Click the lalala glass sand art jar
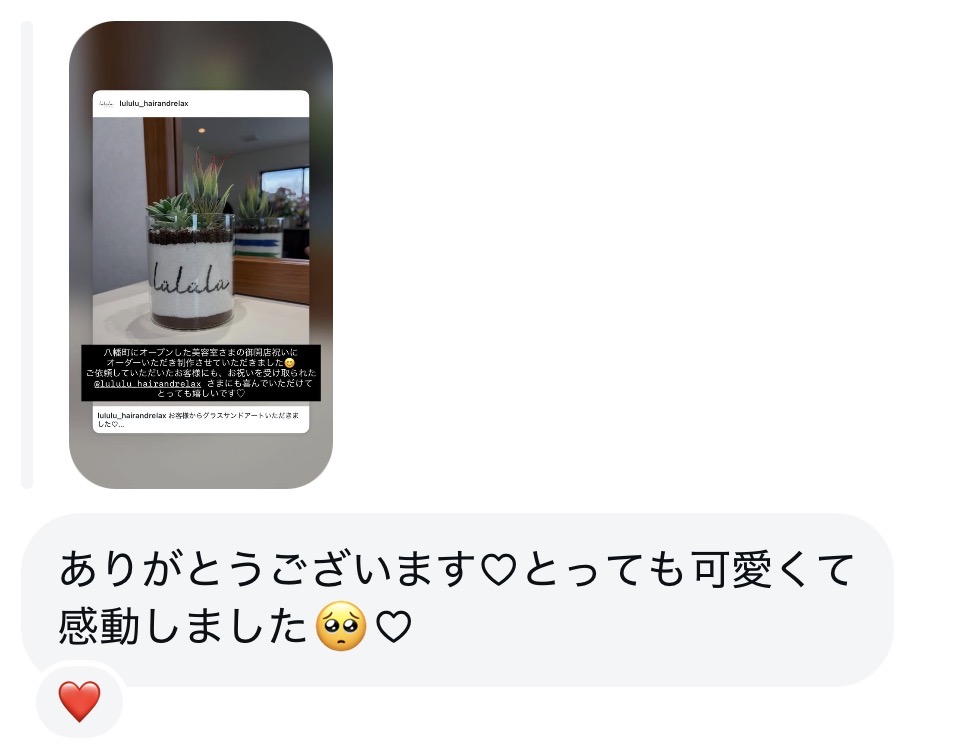 191,271
